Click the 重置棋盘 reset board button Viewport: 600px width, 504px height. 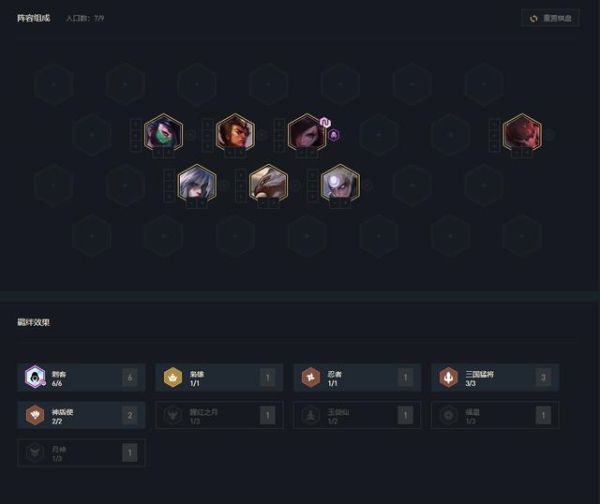(x=550, y=18)
